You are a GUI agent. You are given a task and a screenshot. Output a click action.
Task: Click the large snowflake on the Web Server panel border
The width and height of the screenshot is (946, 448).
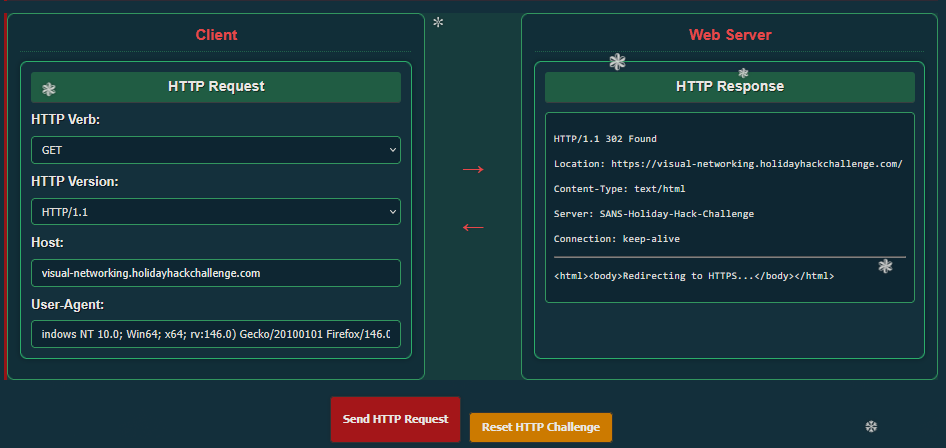[618, 62]
